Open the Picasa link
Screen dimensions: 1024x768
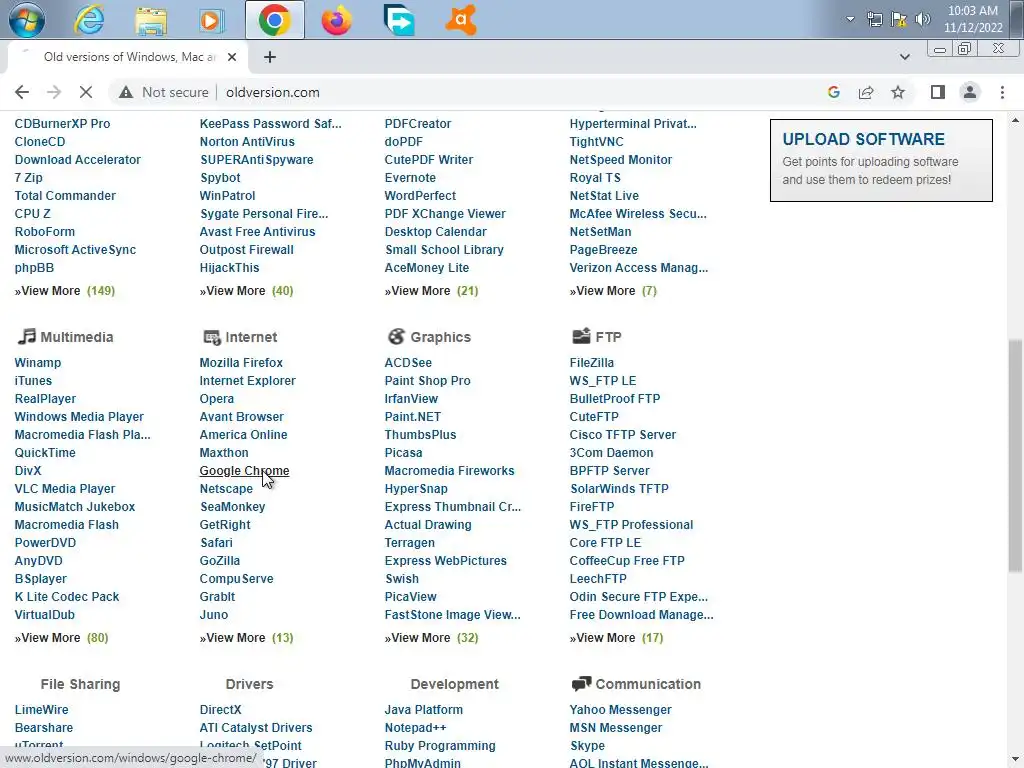(403, 453)
